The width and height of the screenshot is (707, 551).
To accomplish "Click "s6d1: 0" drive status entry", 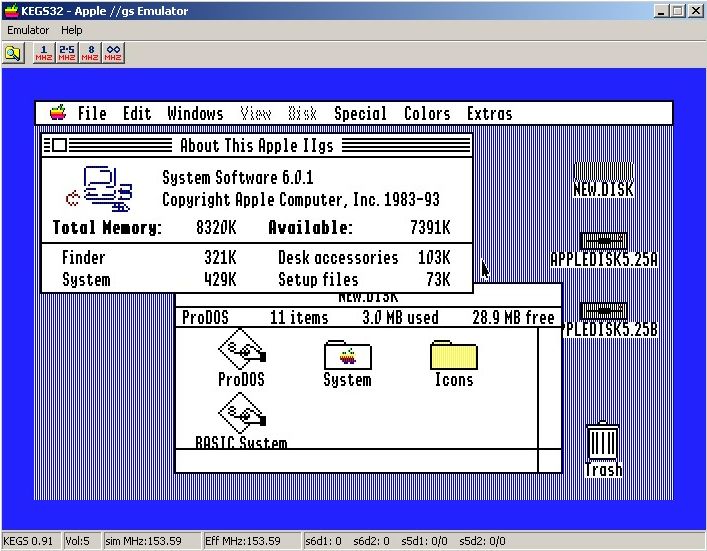I will pyautogui.click(x=323, y=541).
